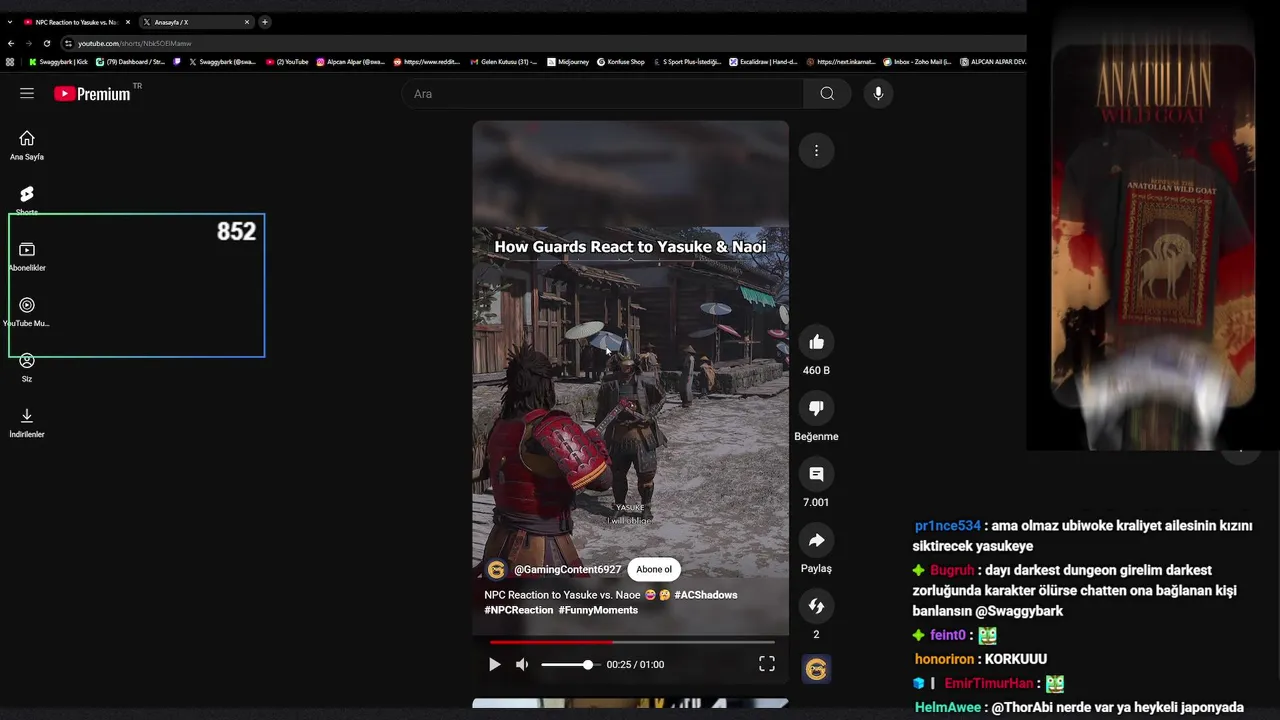Screen dimensions: 1280x720
Task: Open Abonelikler in the sidebar
Action: point(27,256)
